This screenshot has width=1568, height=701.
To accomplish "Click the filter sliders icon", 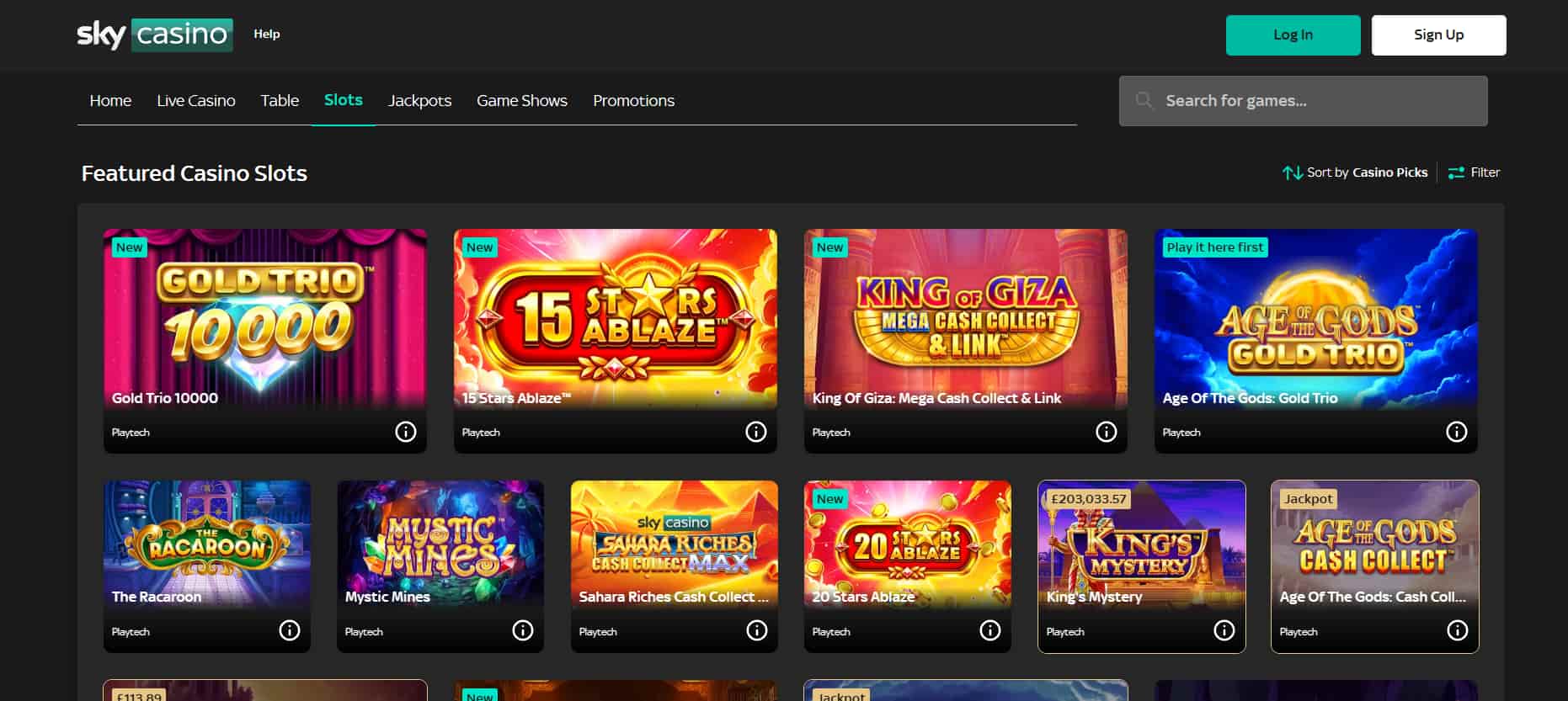I will pos(1456,173).
